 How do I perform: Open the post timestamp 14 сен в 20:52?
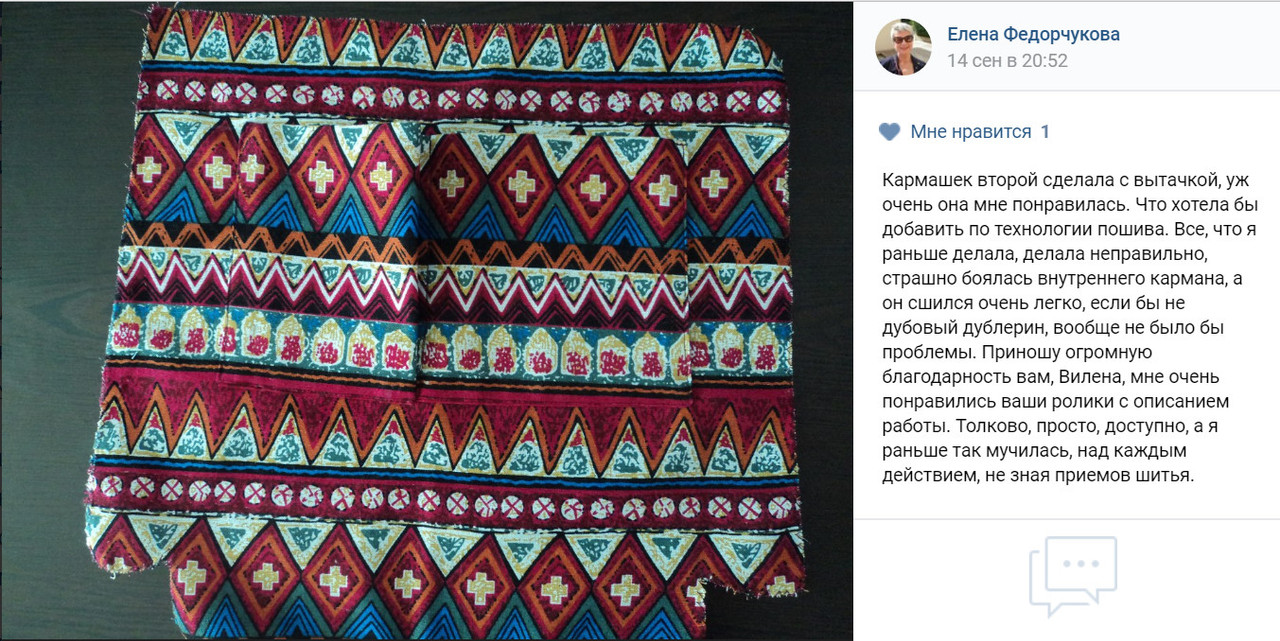pos(1007,61)
